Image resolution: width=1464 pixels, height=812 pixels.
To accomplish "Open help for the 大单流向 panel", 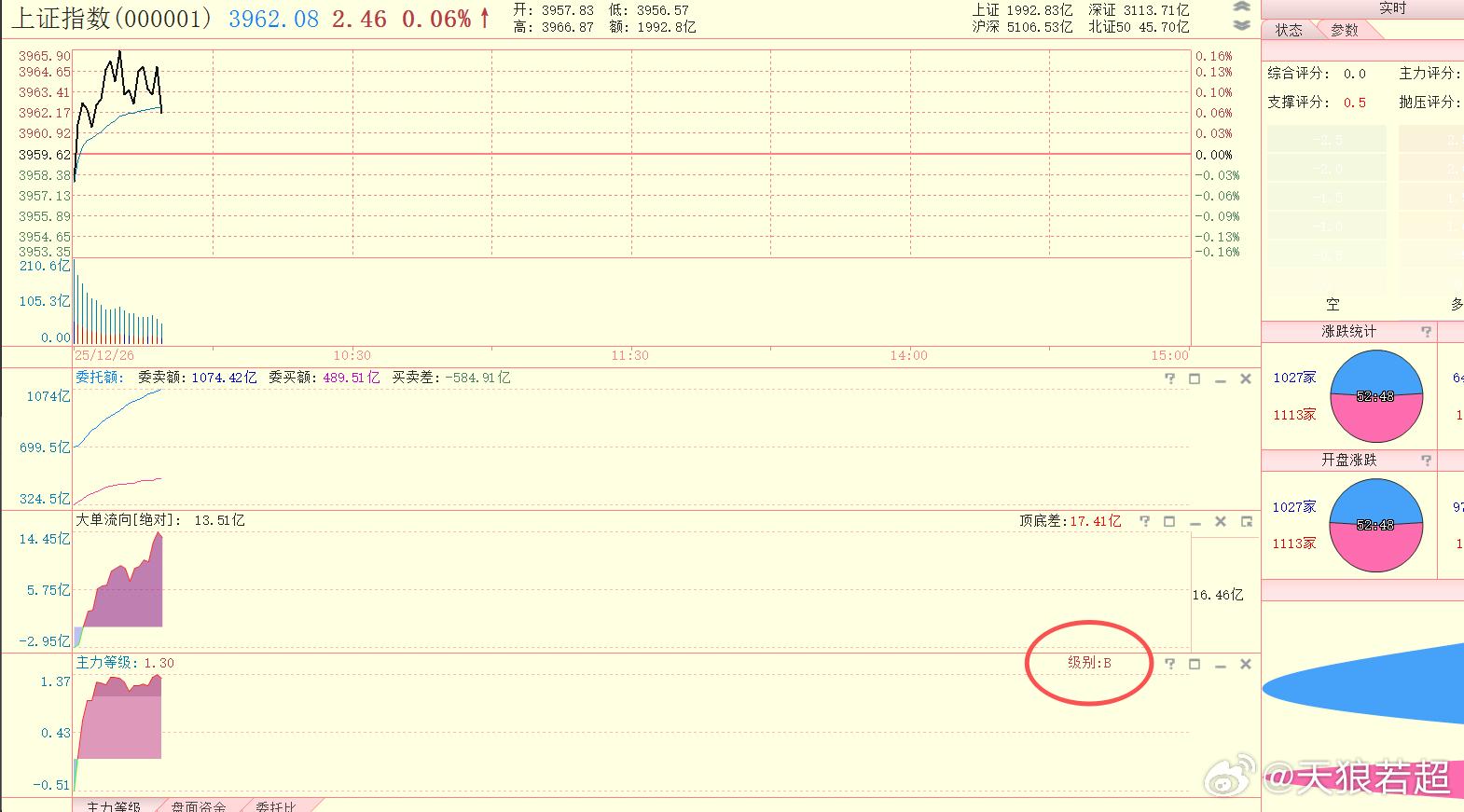I will click(1144, 521).
